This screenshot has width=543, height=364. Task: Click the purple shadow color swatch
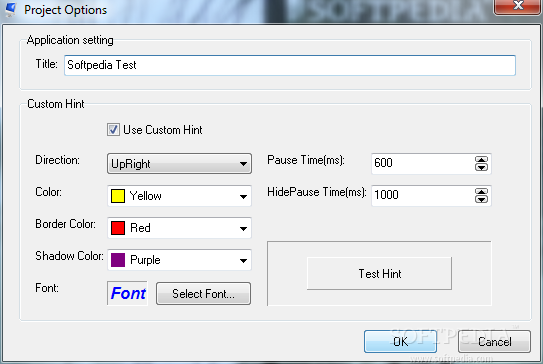(118, 260)
